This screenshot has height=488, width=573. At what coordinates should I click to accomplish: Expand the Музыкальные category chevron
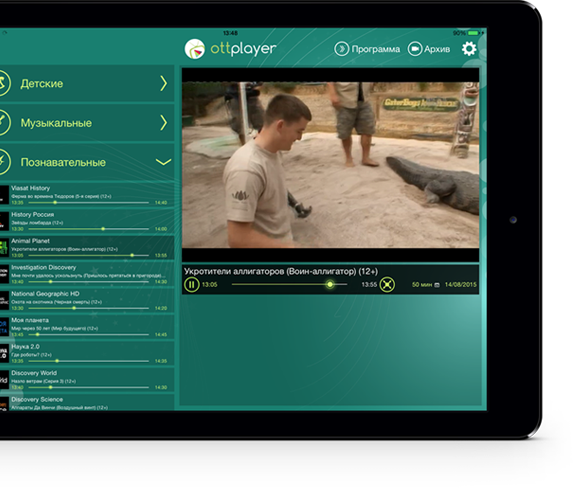[163, 123]
